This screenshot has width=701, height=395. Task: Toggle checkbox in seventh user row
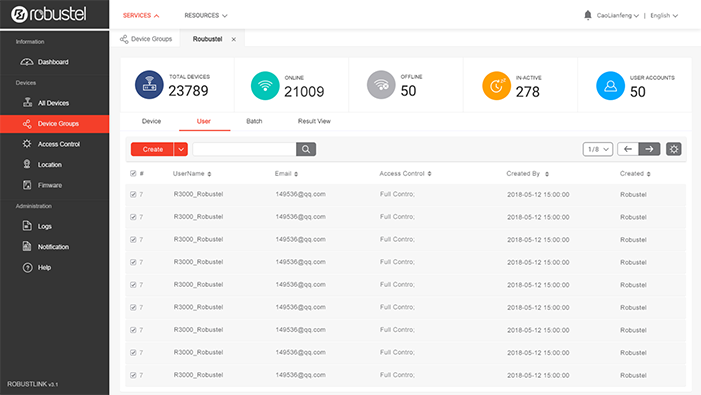tap(133, 330)
